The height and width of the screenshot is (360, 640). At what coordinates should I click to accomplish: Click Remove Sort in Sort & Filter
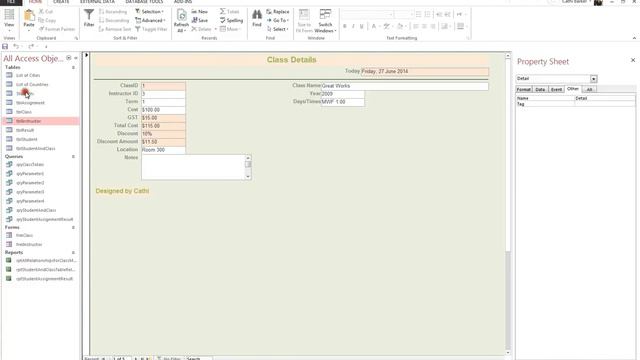coord(115,29)
